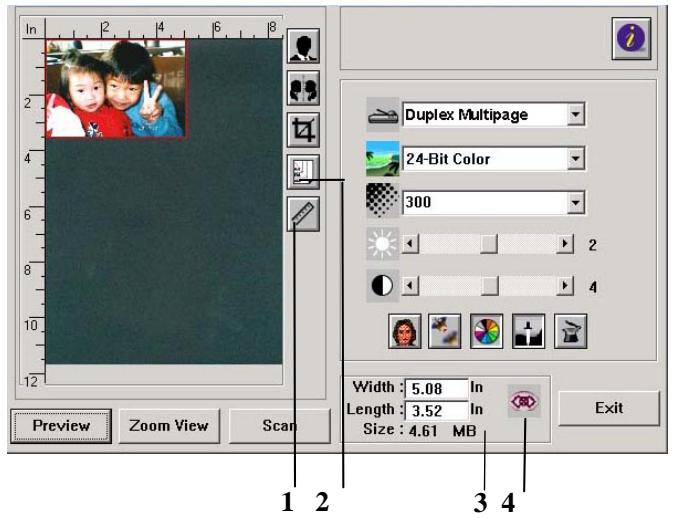
Task: Click the 'In' unit label on ruler
Action: pyautogui.click(x=31, y=29)
